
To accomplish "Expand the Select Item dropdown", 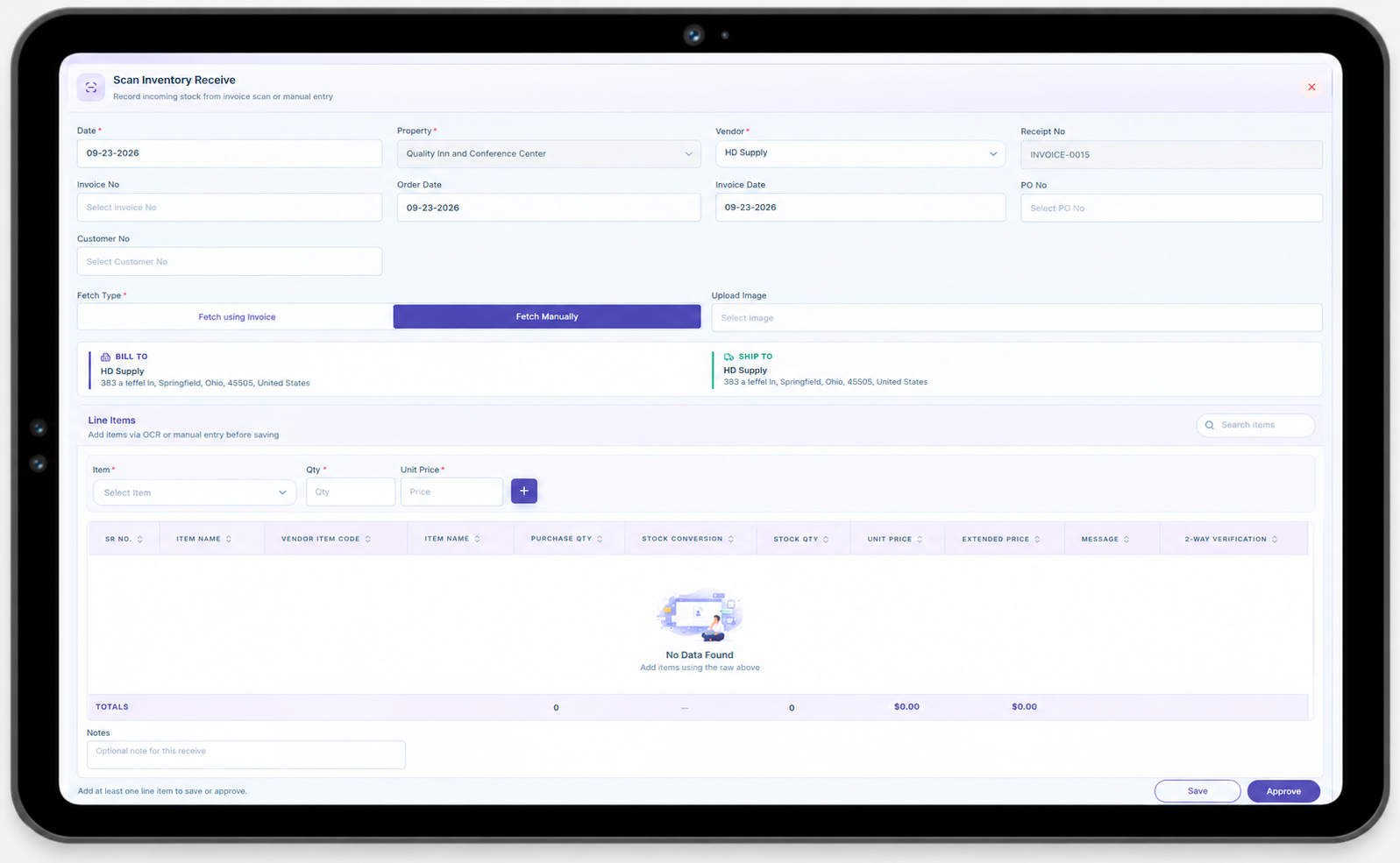I will pyautogui.click(x=195, y=492).
